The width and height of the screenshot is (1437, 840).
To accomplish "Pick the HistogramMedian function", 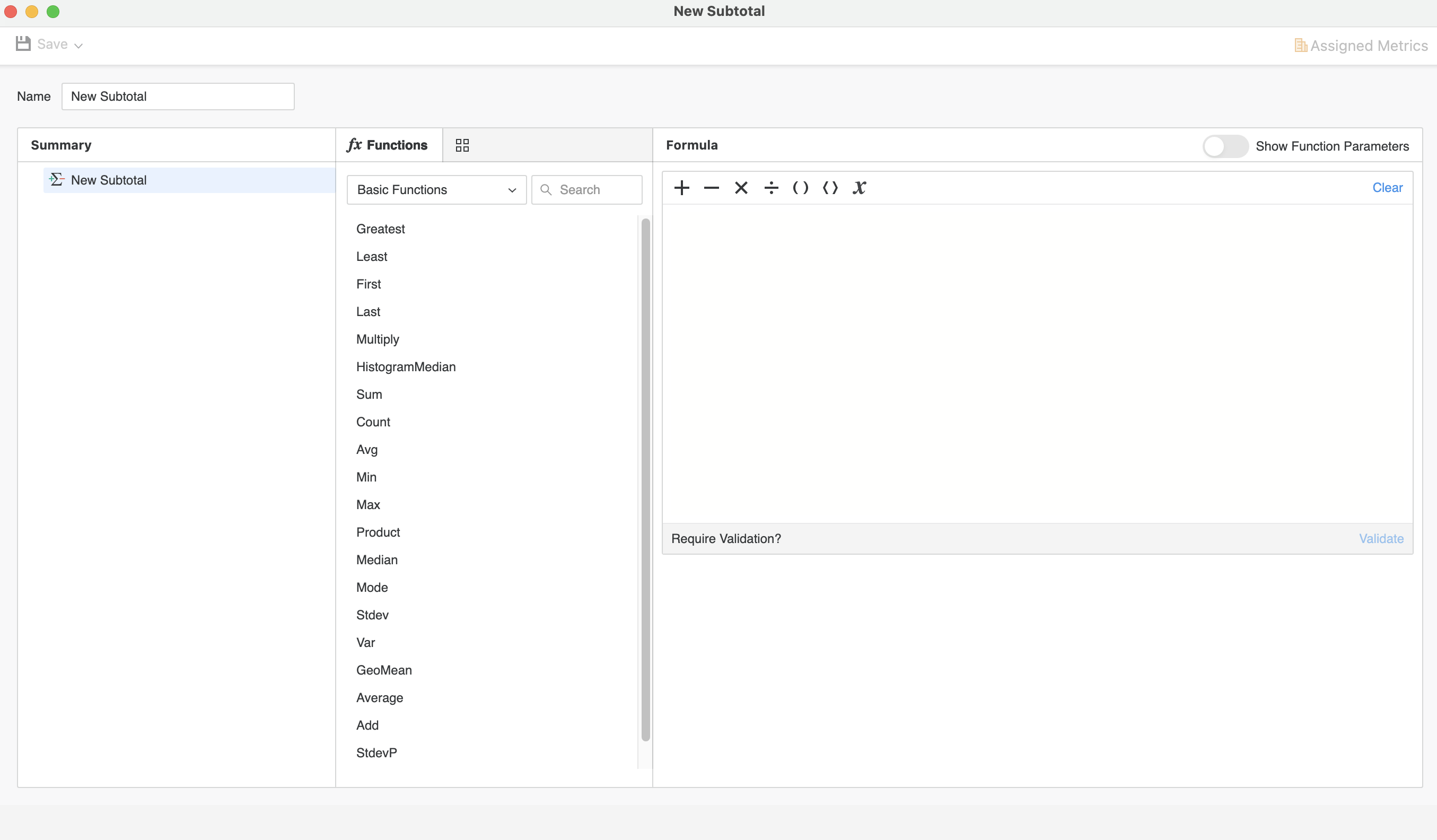I will tap(406, 366).
